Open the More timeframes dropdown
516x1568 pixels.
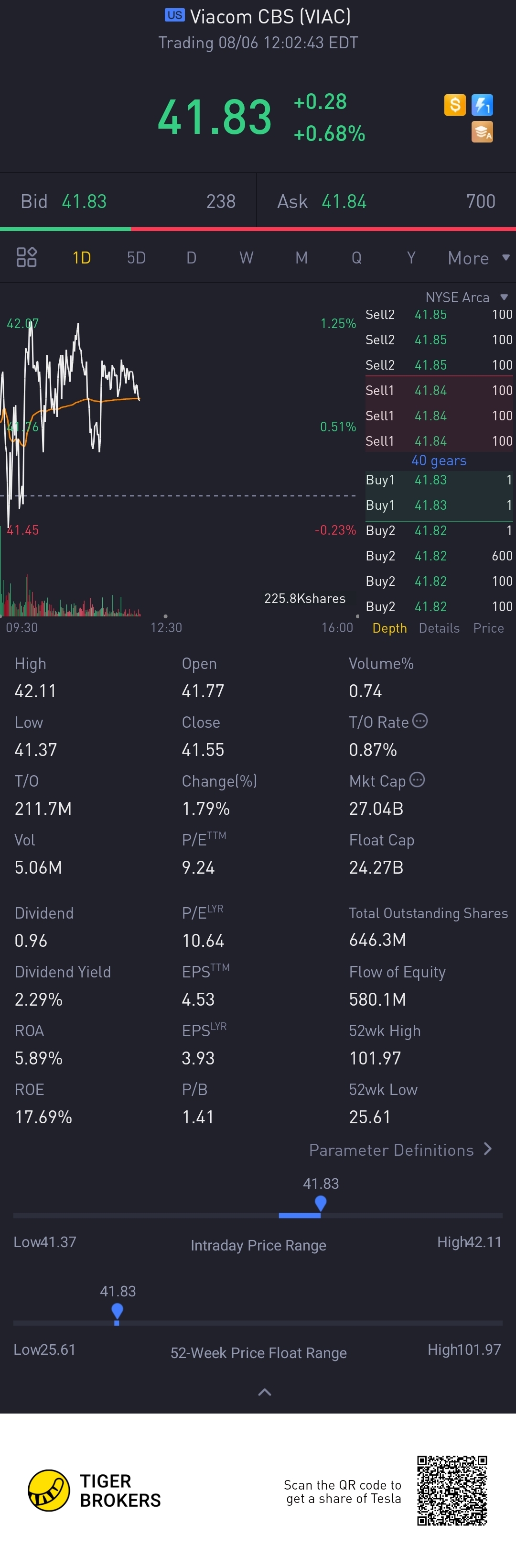pyautogui.click(x=478, y=258)
